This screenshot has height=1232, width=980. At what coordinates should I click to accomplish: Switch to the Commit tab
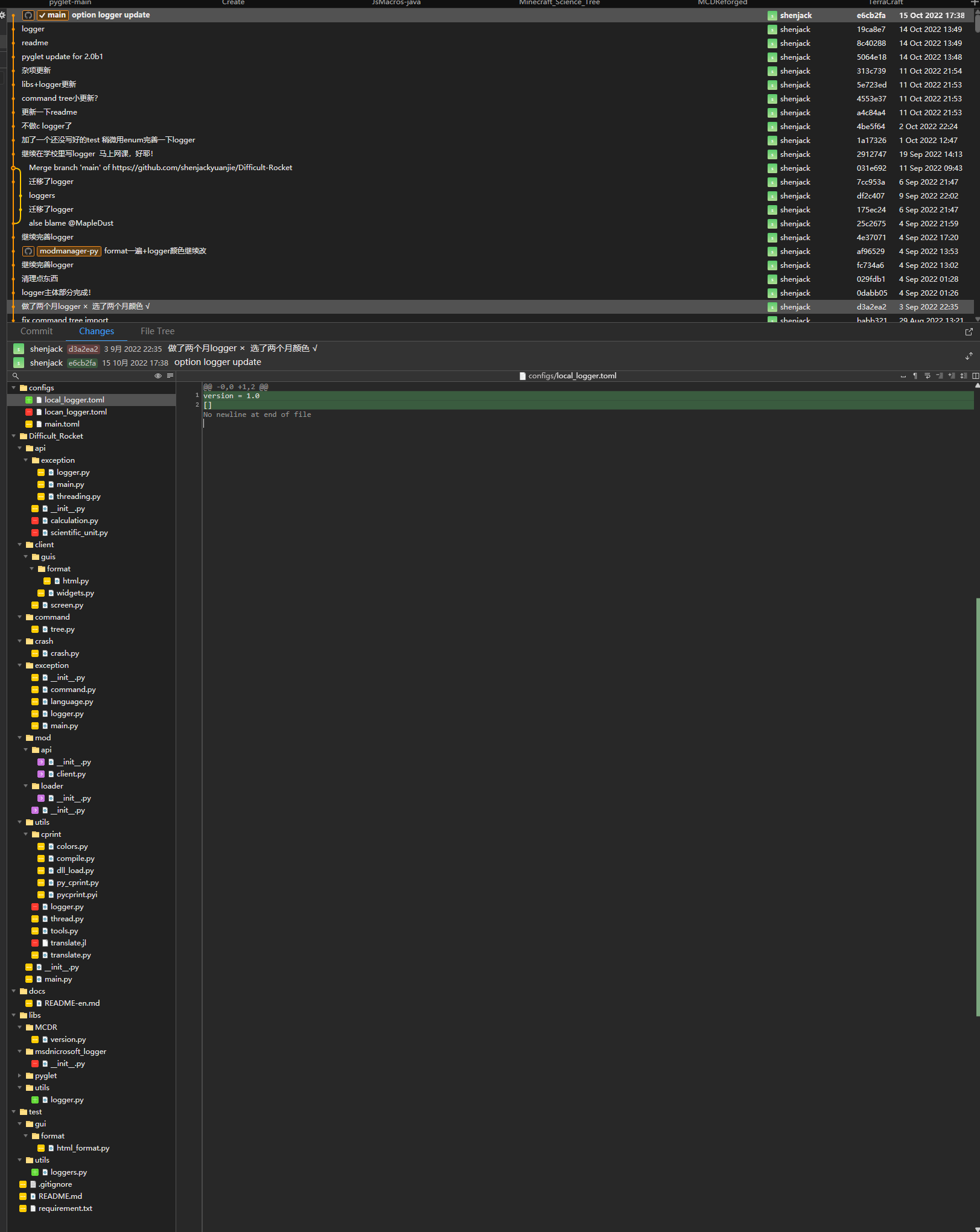point(36,331)
